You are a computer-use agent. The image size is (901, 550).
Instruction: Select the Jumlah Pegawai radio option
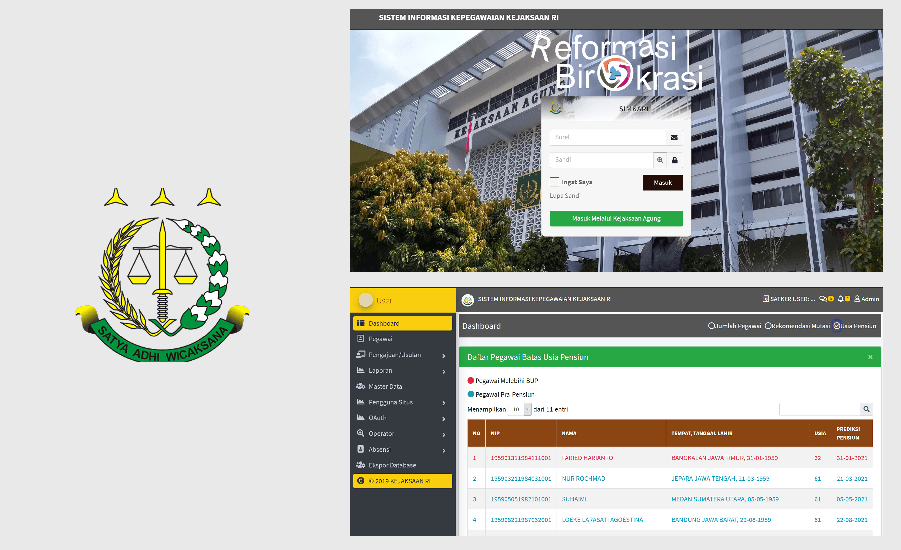click(x=711, y=326)
